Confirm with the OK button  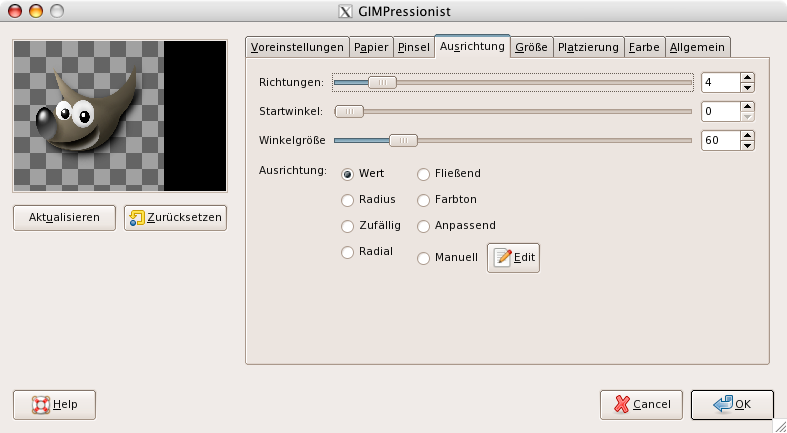coord(732,405)
